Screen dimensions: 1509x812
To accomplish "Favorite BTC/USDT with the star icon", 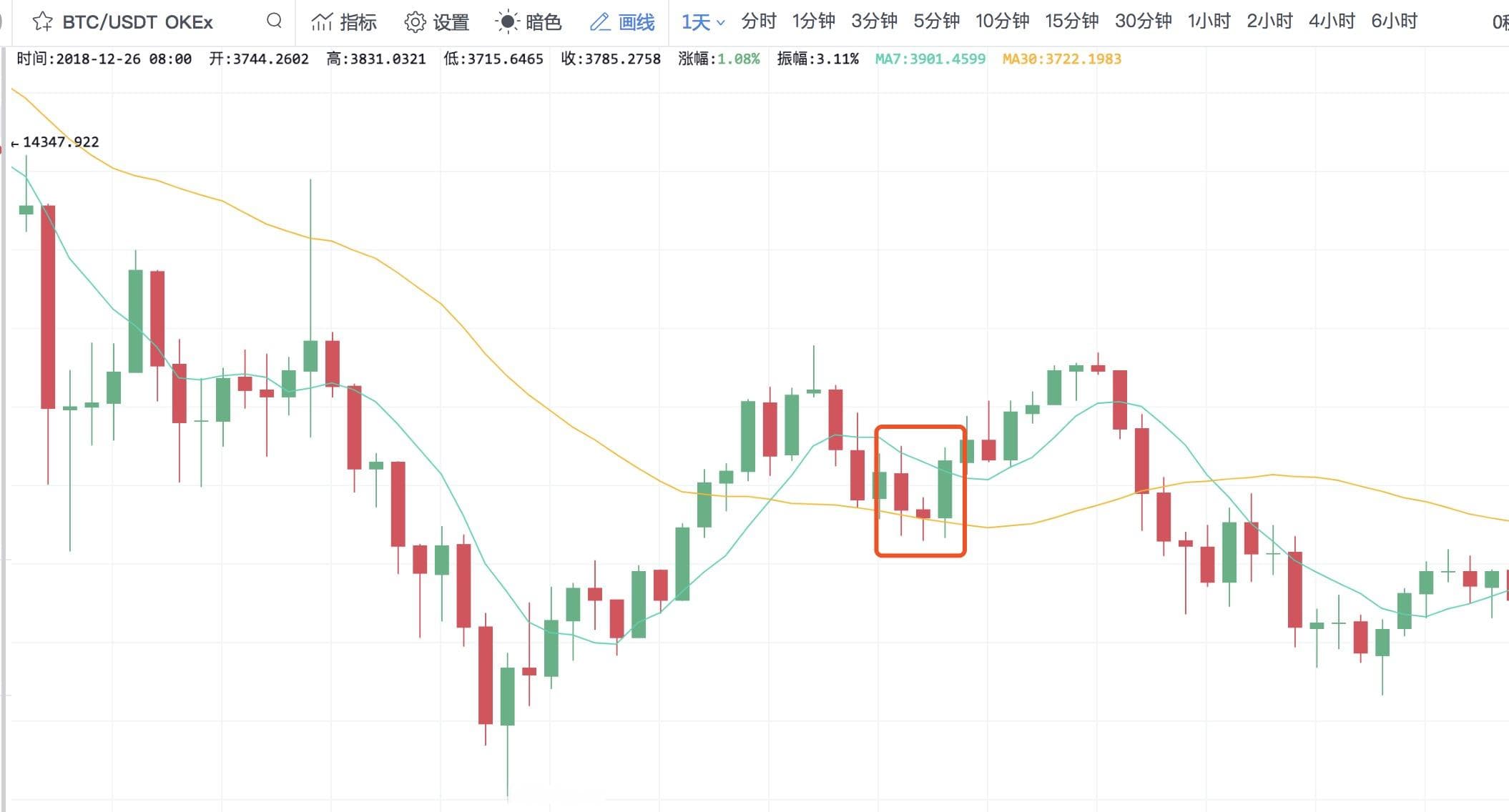I will coord(43,21).
